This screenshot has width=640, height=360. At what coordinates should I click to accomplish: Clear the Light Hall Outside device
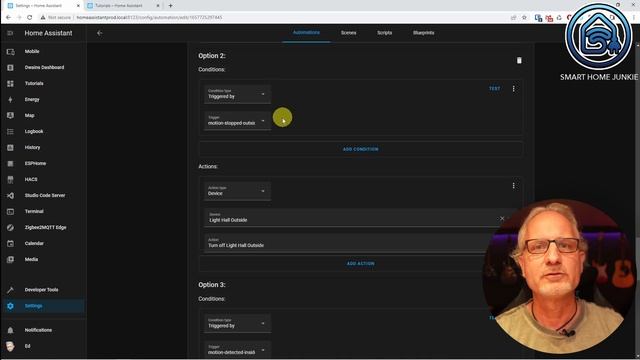point(502,218)
